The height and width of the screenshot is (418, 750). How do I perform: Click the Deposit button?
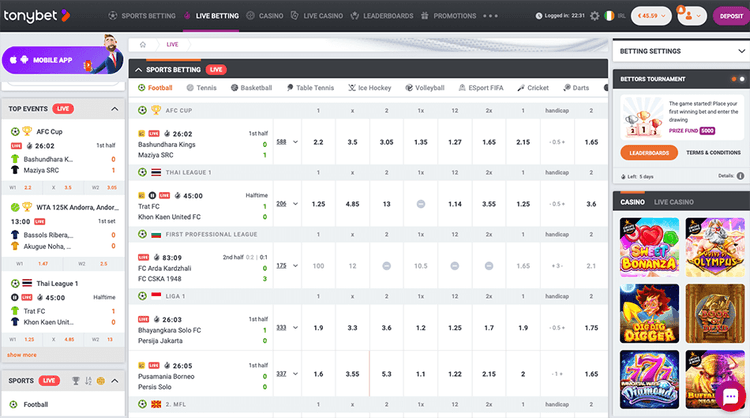(731, 16)
